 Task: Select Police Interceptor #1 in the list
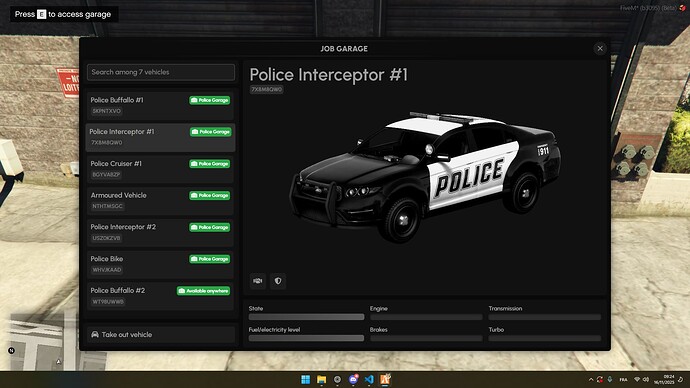pos(160,137)
